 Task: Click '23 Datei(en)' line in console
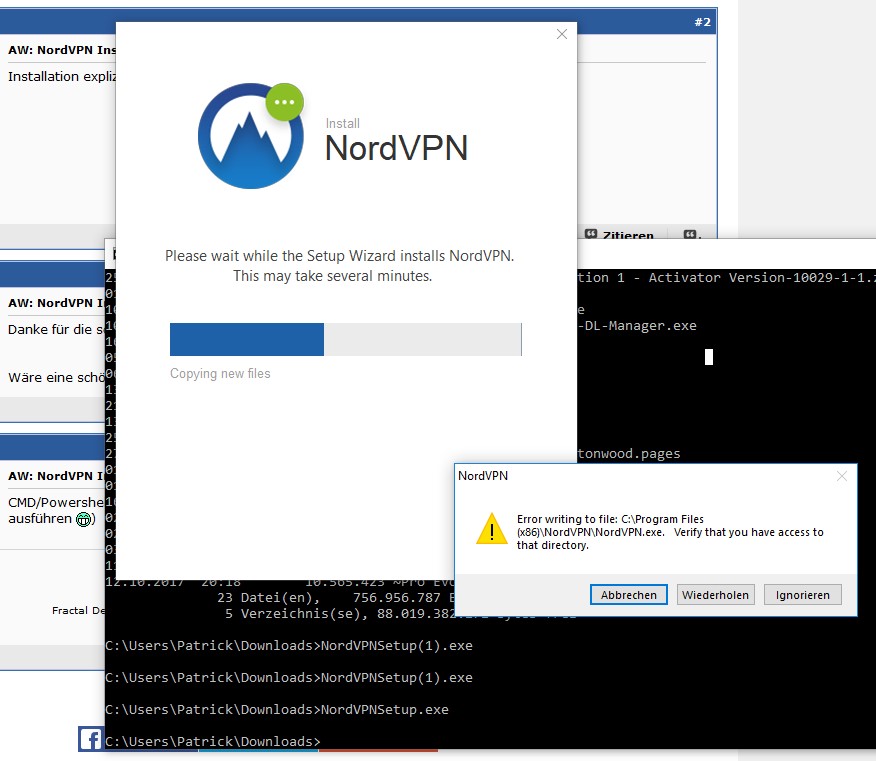pos(268,598)
